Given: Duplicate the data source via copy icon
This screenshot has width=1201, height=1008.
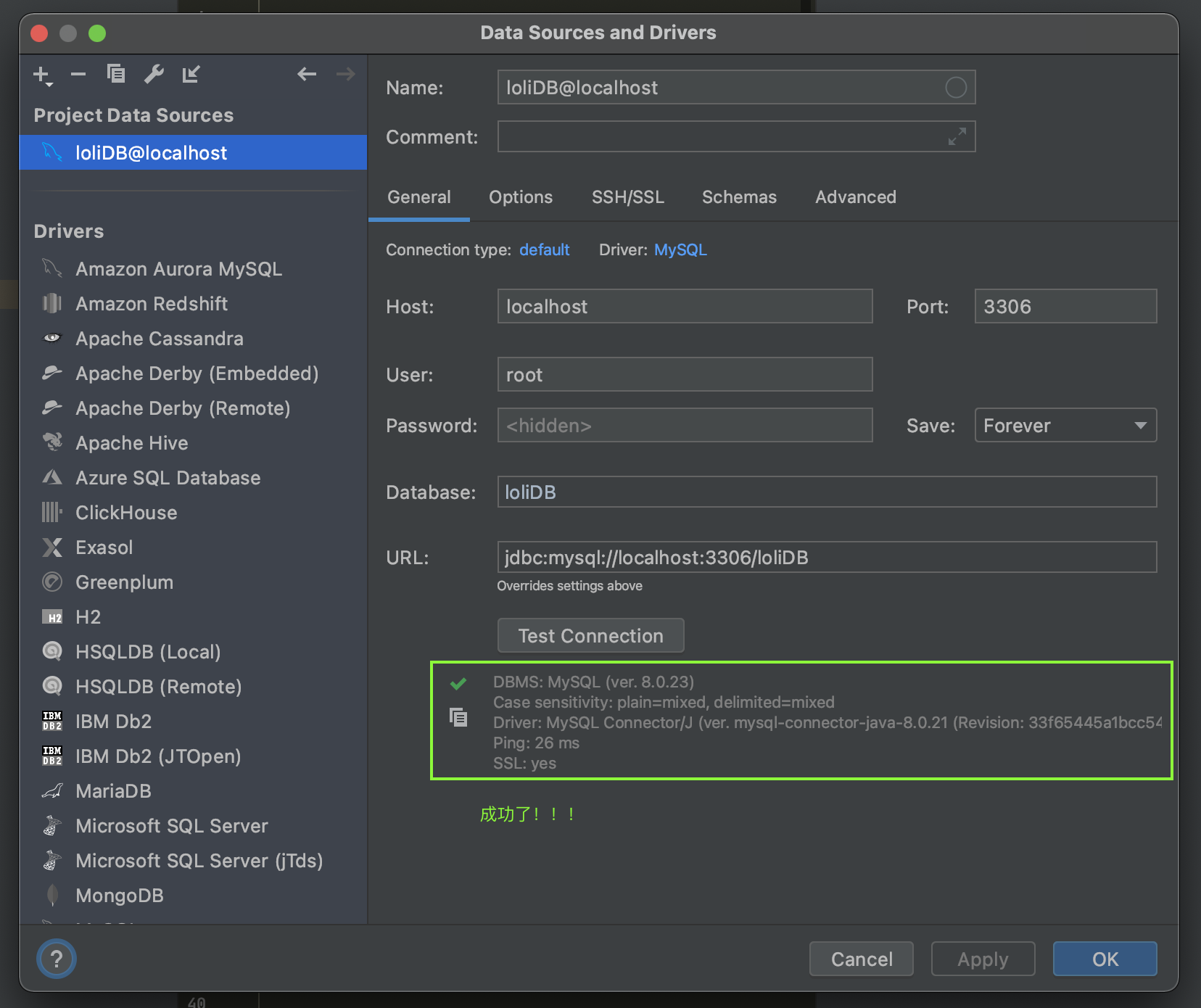Looking at the screenshot, I should pyautogui.click(x=116, y=74).
